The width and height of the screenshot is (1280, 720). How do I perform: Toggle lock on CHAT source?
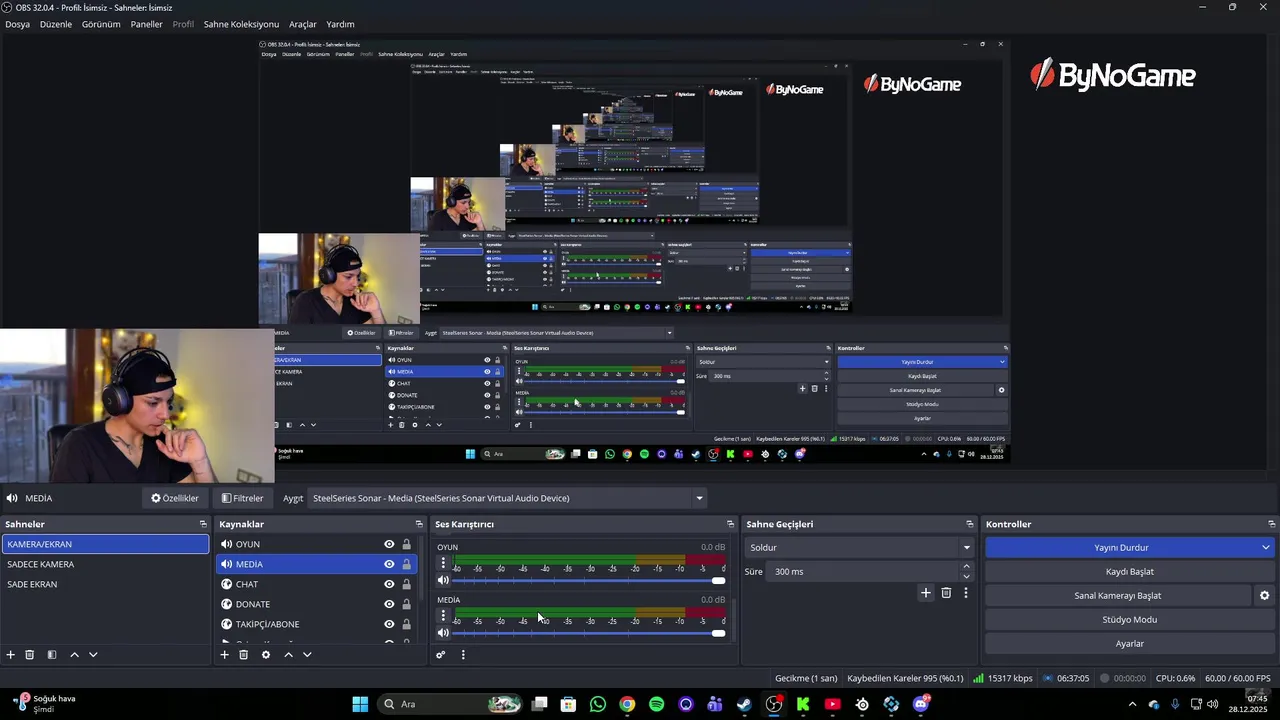click(406, 584)
